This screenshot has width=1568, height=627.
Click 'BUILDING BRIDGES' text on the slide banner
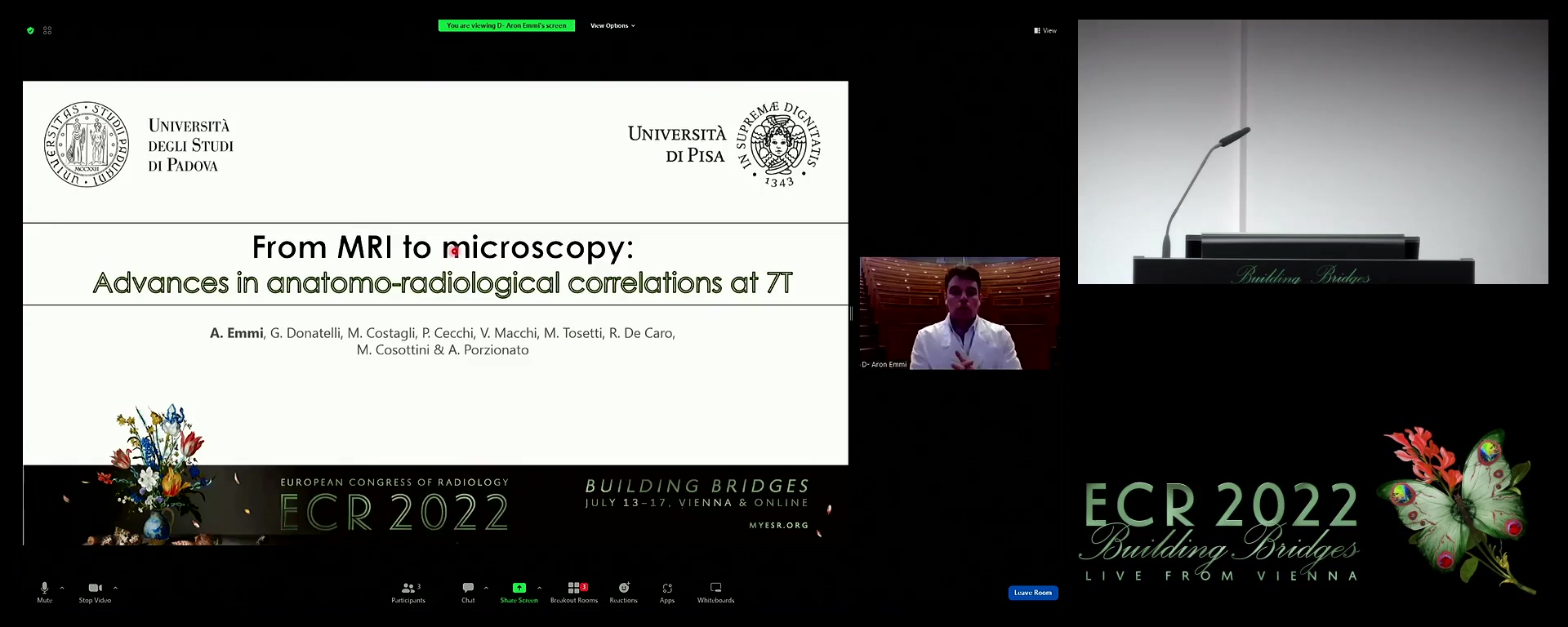click(x=697, y=487)
